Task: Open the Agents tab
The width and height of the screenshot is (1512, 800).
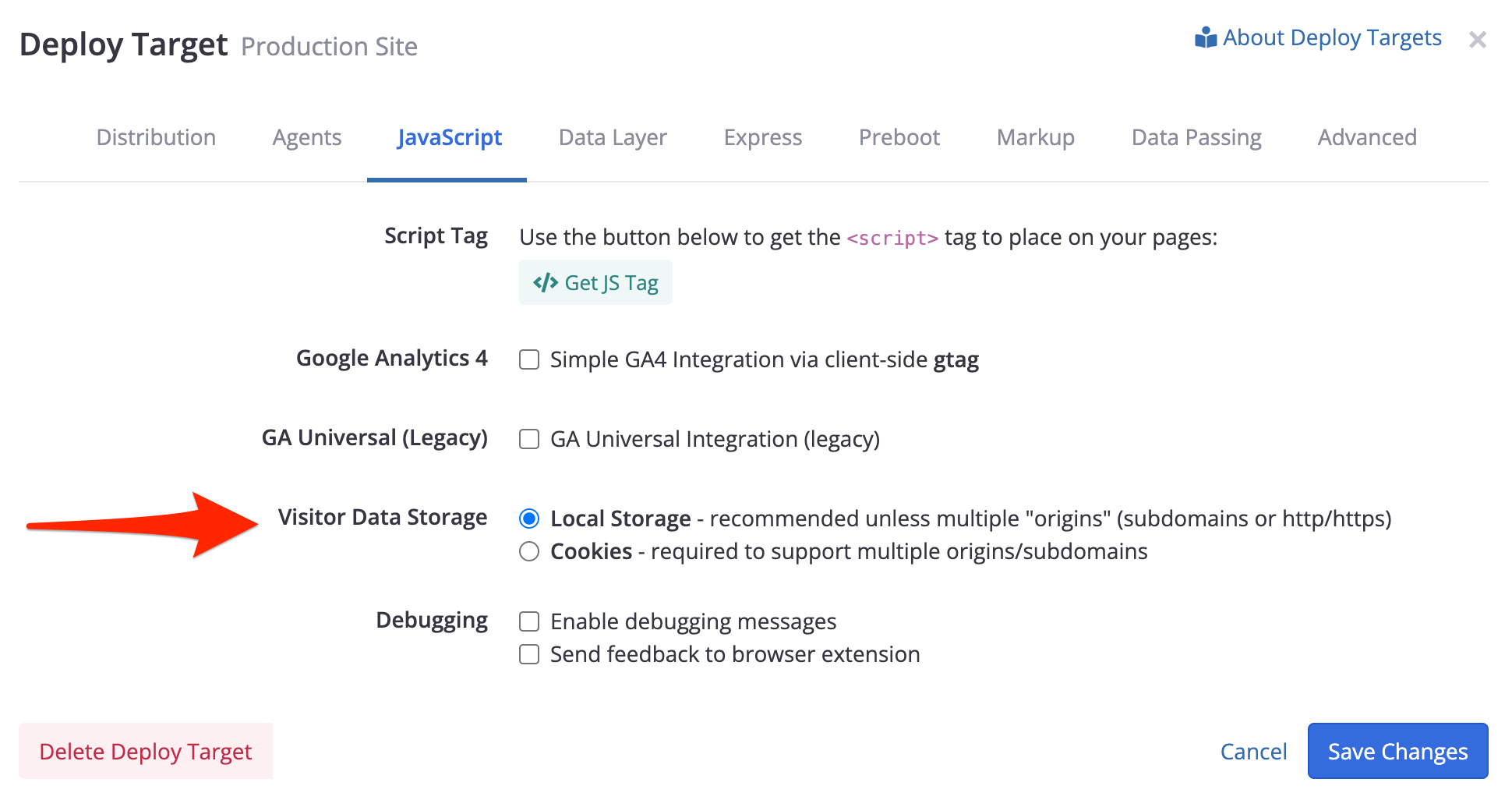Action: [307, 137]
